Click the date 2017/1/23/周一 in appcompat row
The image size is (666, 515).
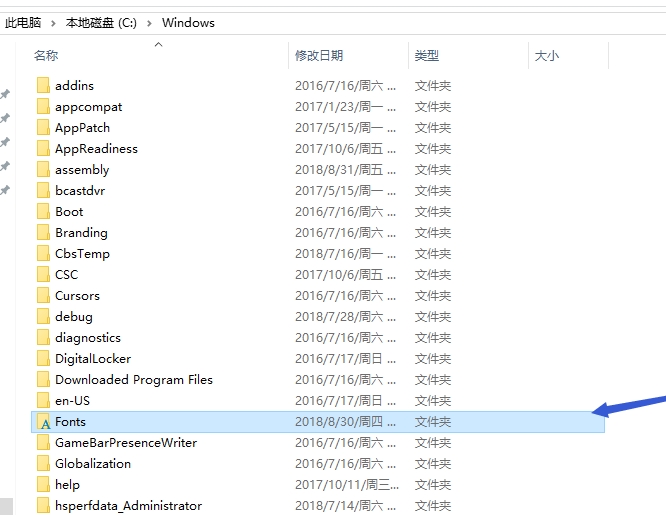click(x=345, y=106)
